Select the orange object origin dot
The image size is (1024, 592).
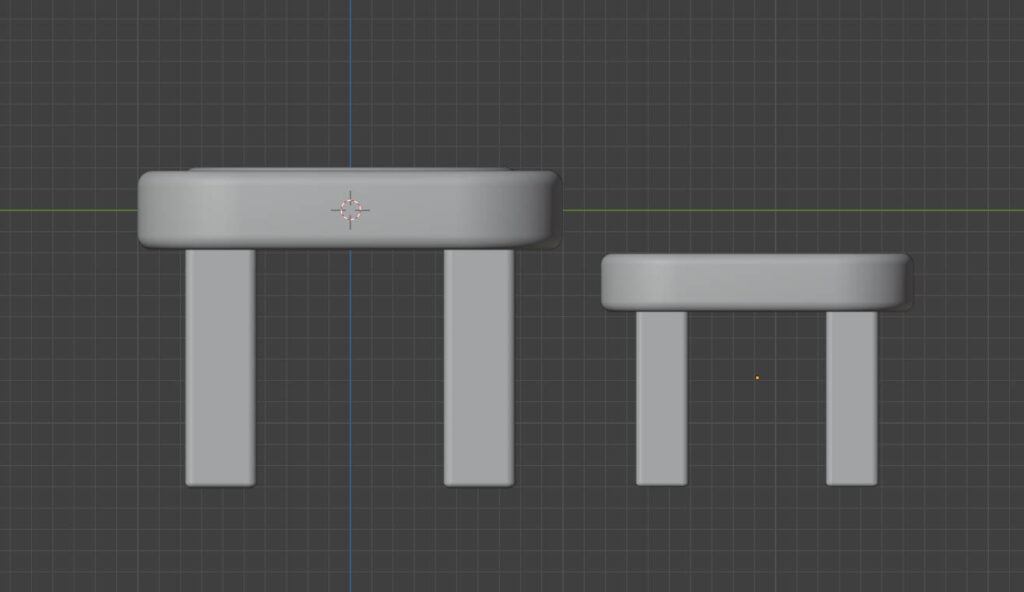[757, 378]
